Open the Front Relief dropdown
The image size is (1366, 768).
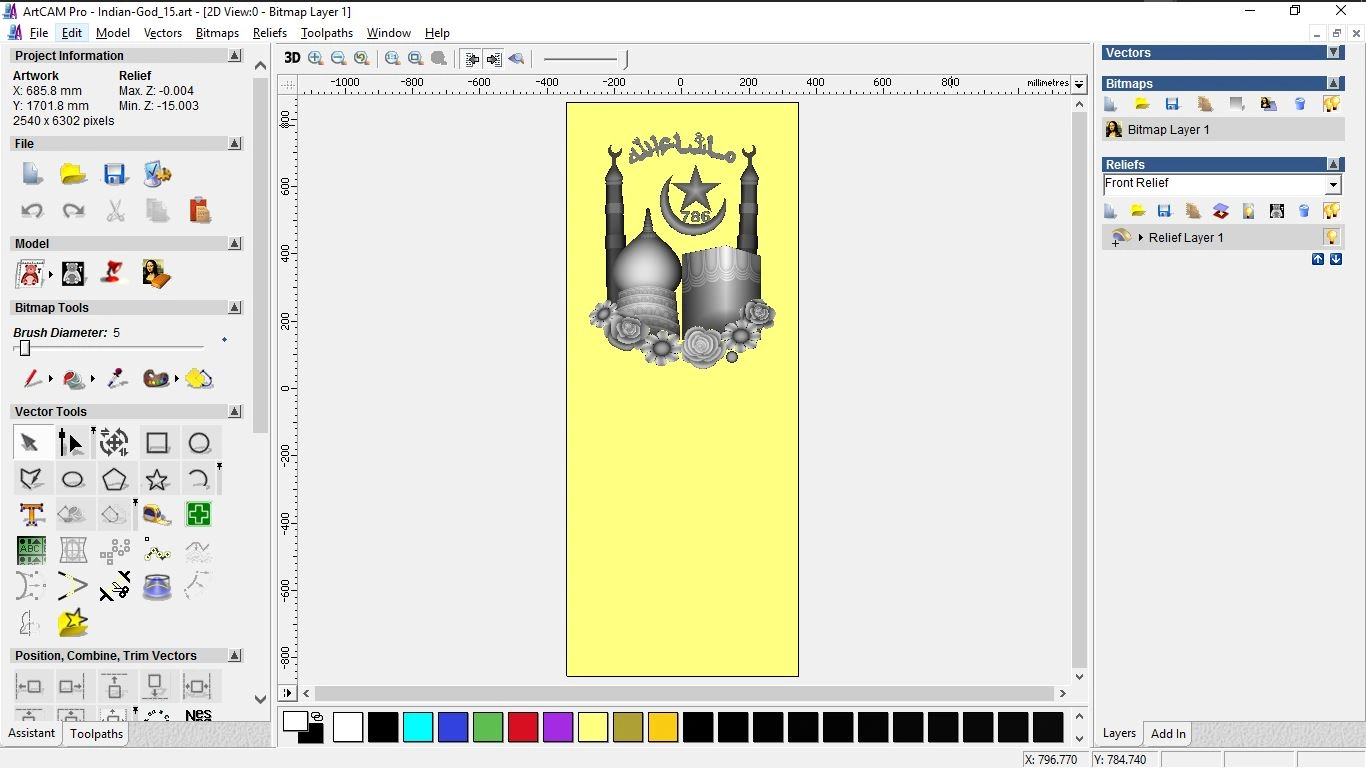point(1332,185)
